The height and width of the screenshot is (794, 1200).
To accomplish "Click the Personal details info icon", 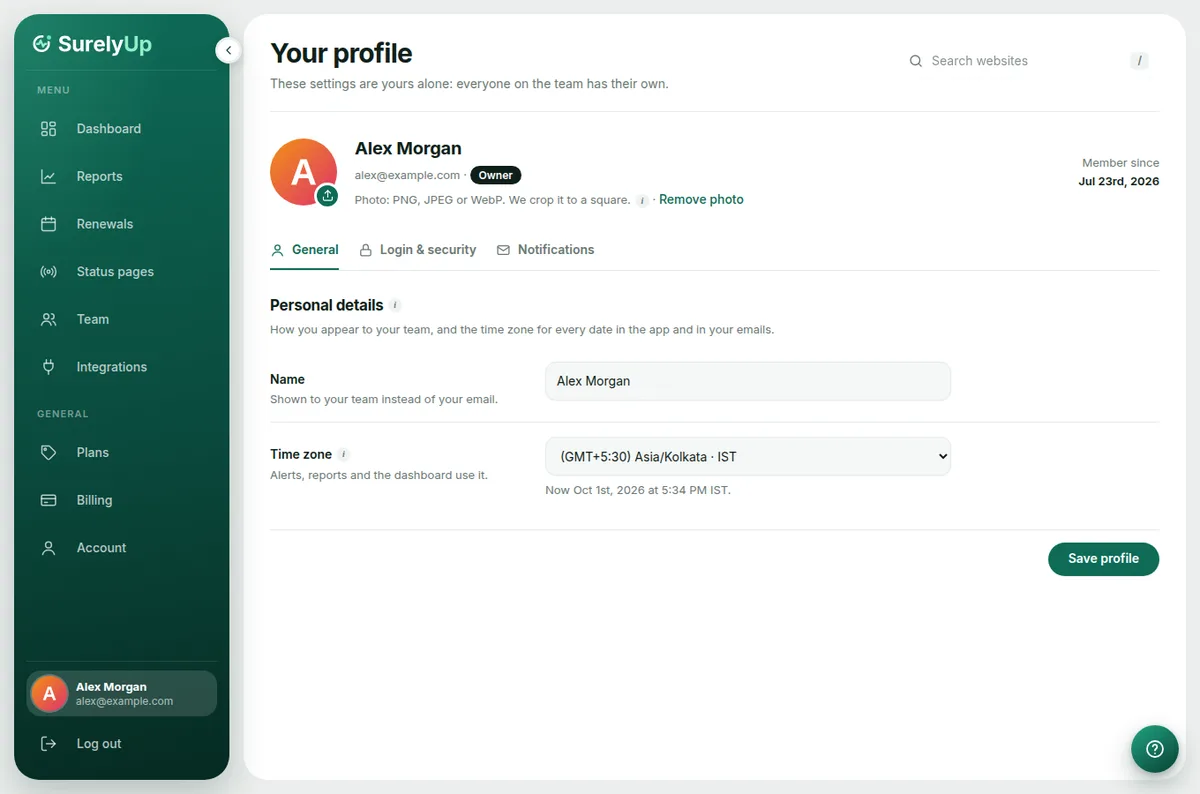I will (x=395, y=305).
